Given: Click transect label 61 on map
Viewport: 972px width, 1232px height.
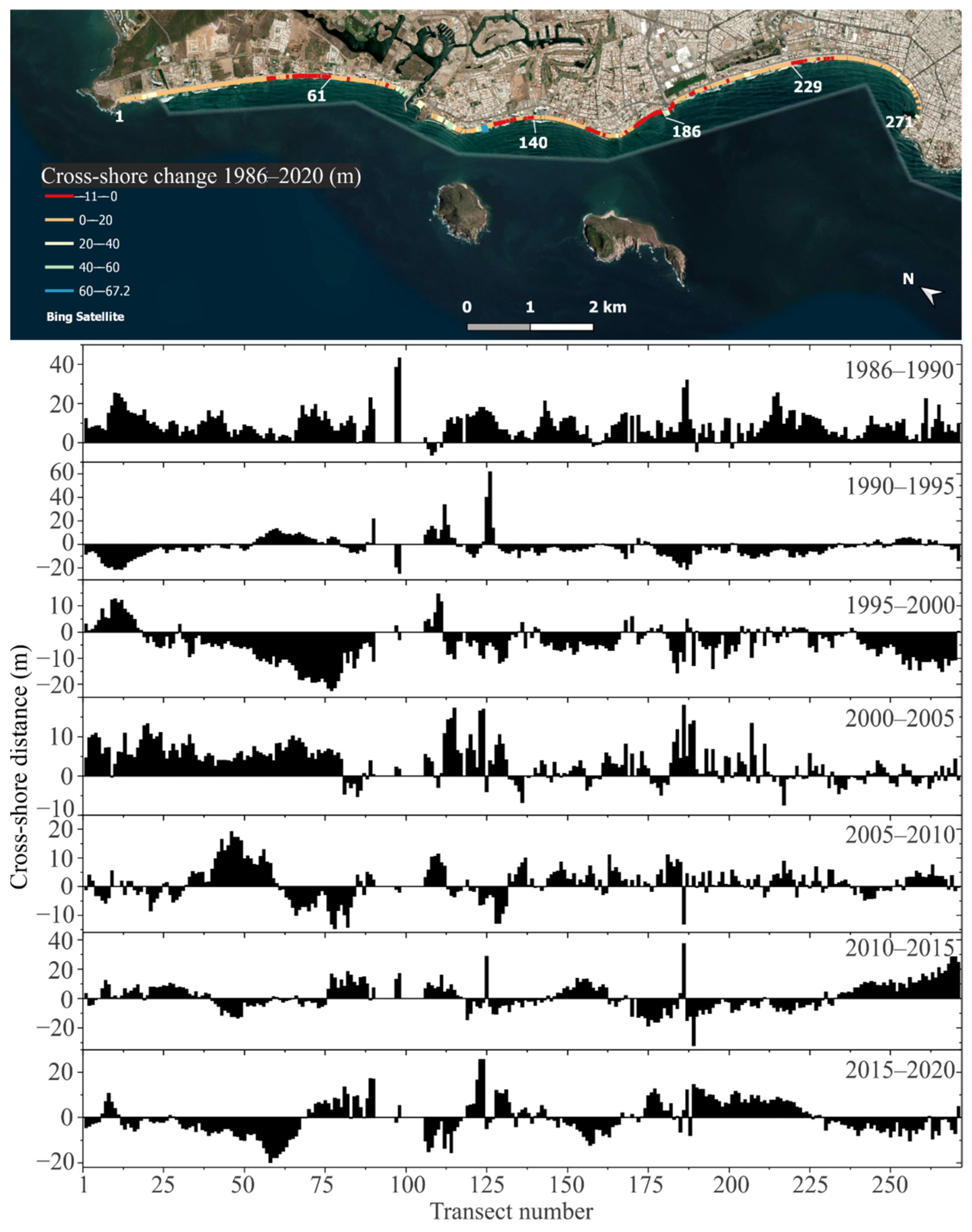Looking at the screenshot, I should (x=316, y=96).
